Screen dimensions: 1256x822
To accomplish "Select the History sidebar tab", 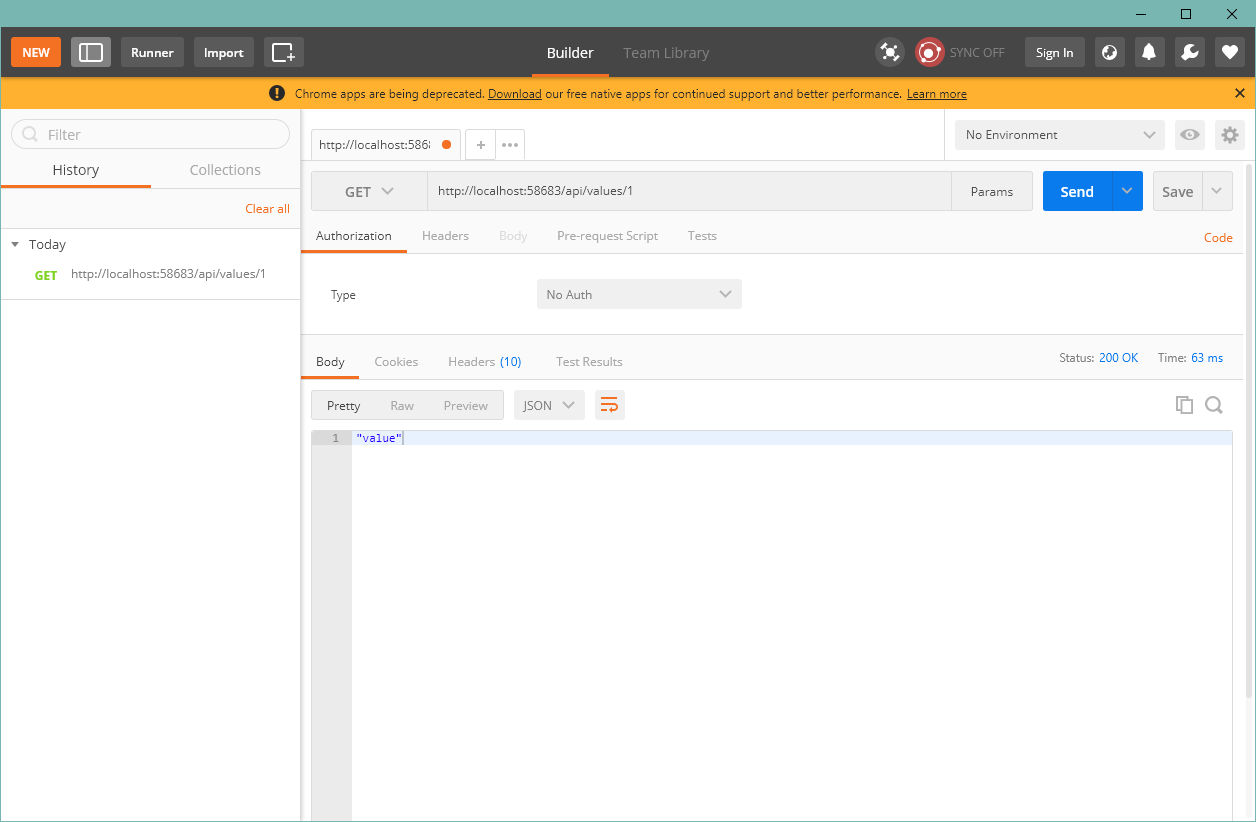I will click(x=76, y=170).
